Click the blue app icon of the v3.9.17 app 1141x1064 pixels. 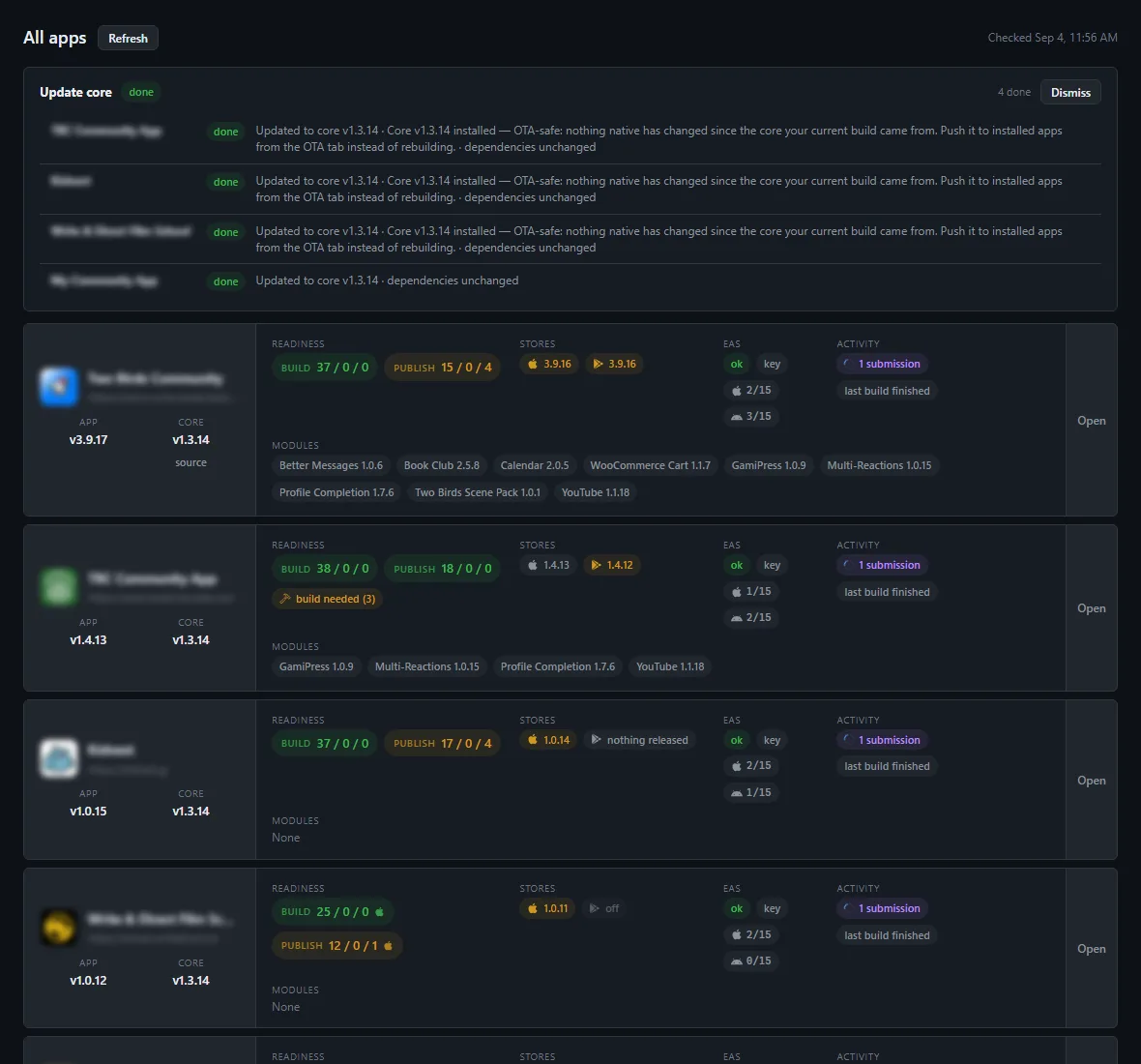coord(59,387)
